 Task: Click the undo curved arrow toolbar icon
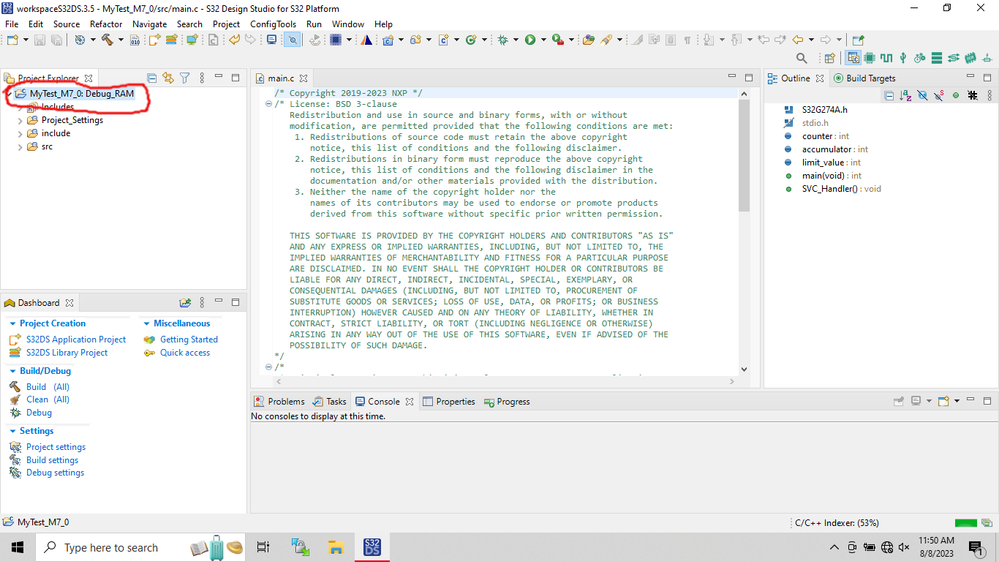coord(235,40)
